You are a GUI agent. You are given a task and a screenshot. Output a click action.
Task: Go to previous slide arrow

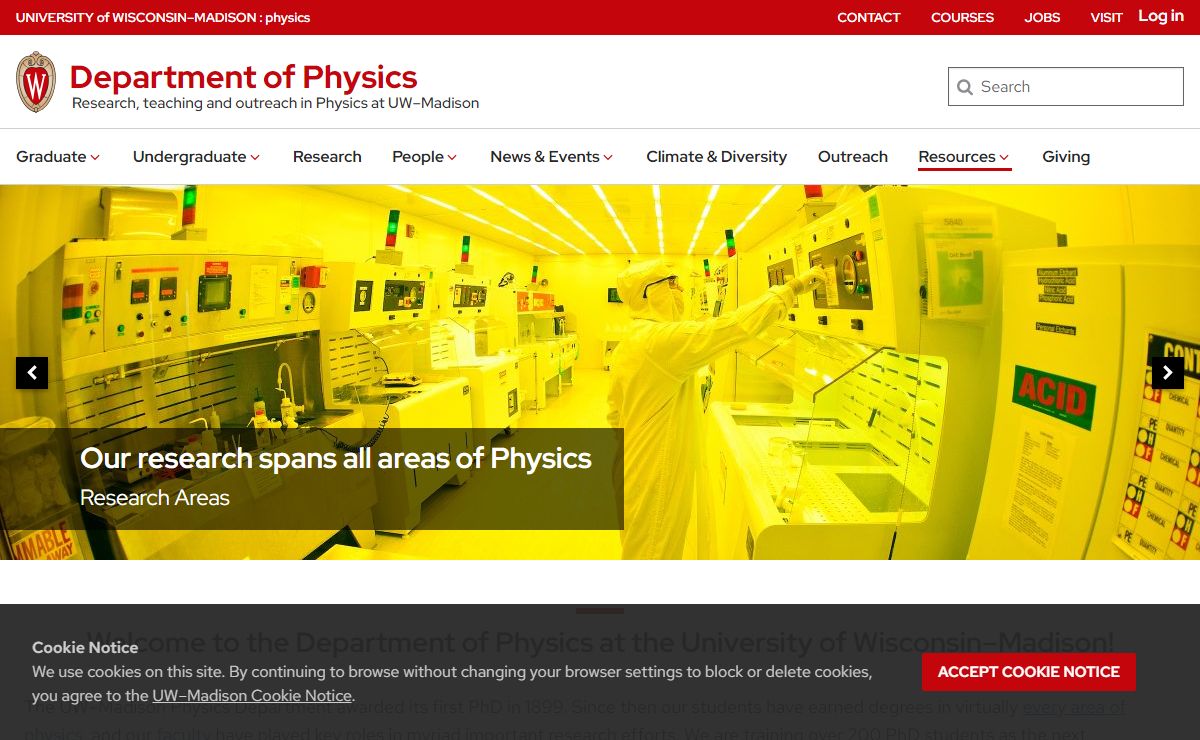click(32, 373)
